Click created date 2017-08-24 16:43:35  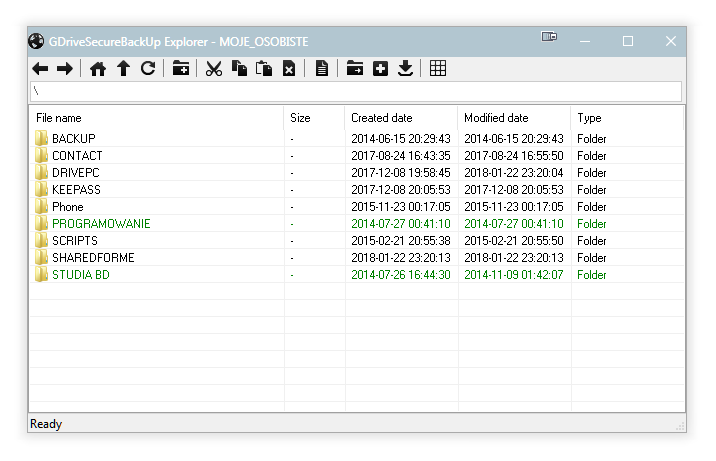[x=400, y=156]
